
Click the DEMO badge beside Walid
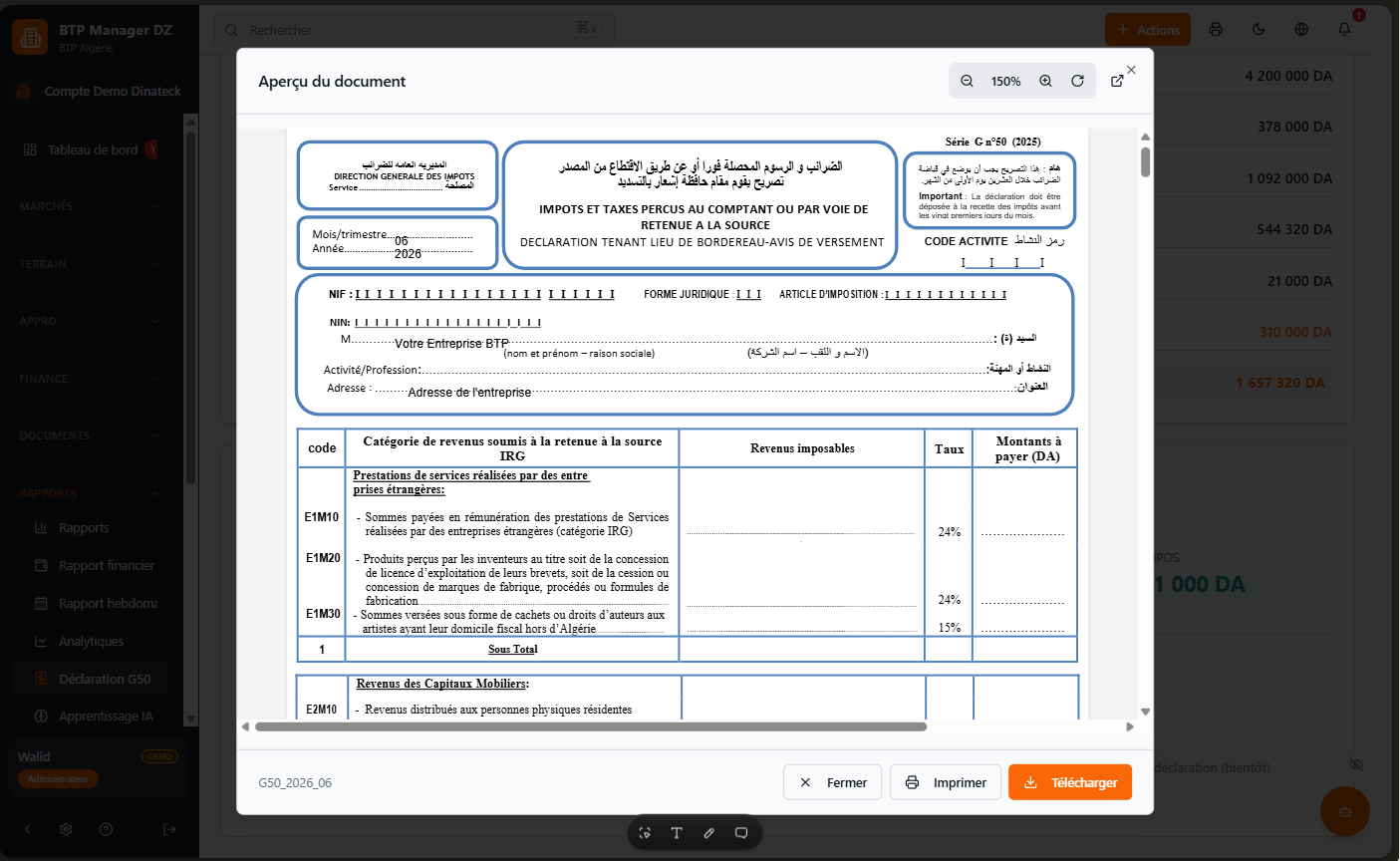tap(159, 756)
